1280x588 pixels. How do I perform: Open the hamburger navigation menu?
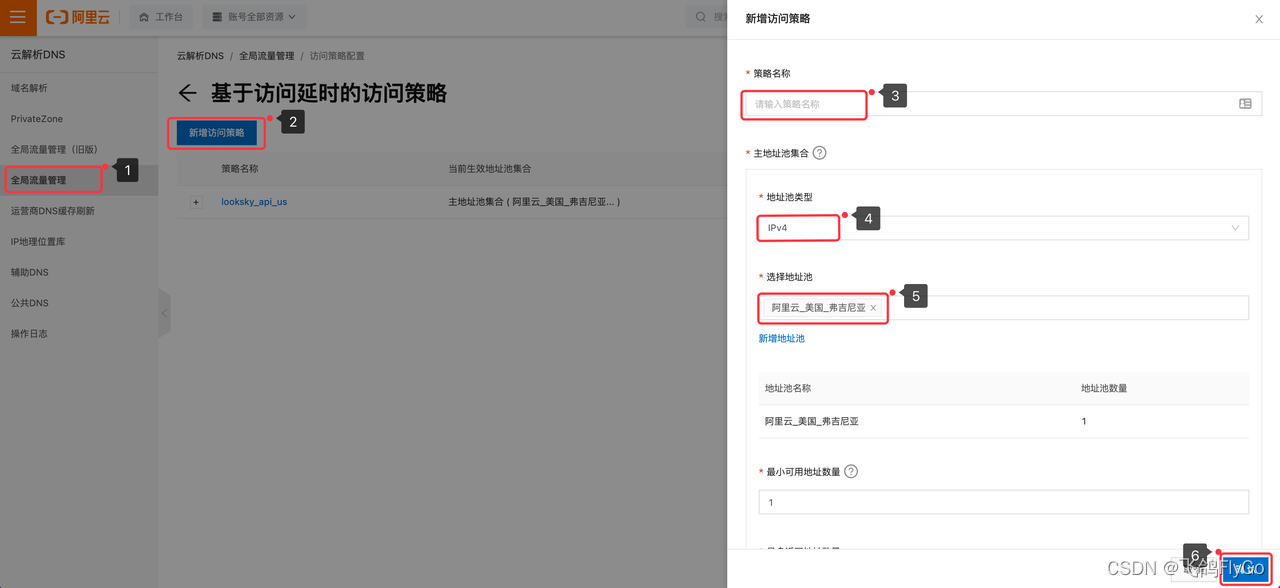pyautogui.click(x=18, y=17)
